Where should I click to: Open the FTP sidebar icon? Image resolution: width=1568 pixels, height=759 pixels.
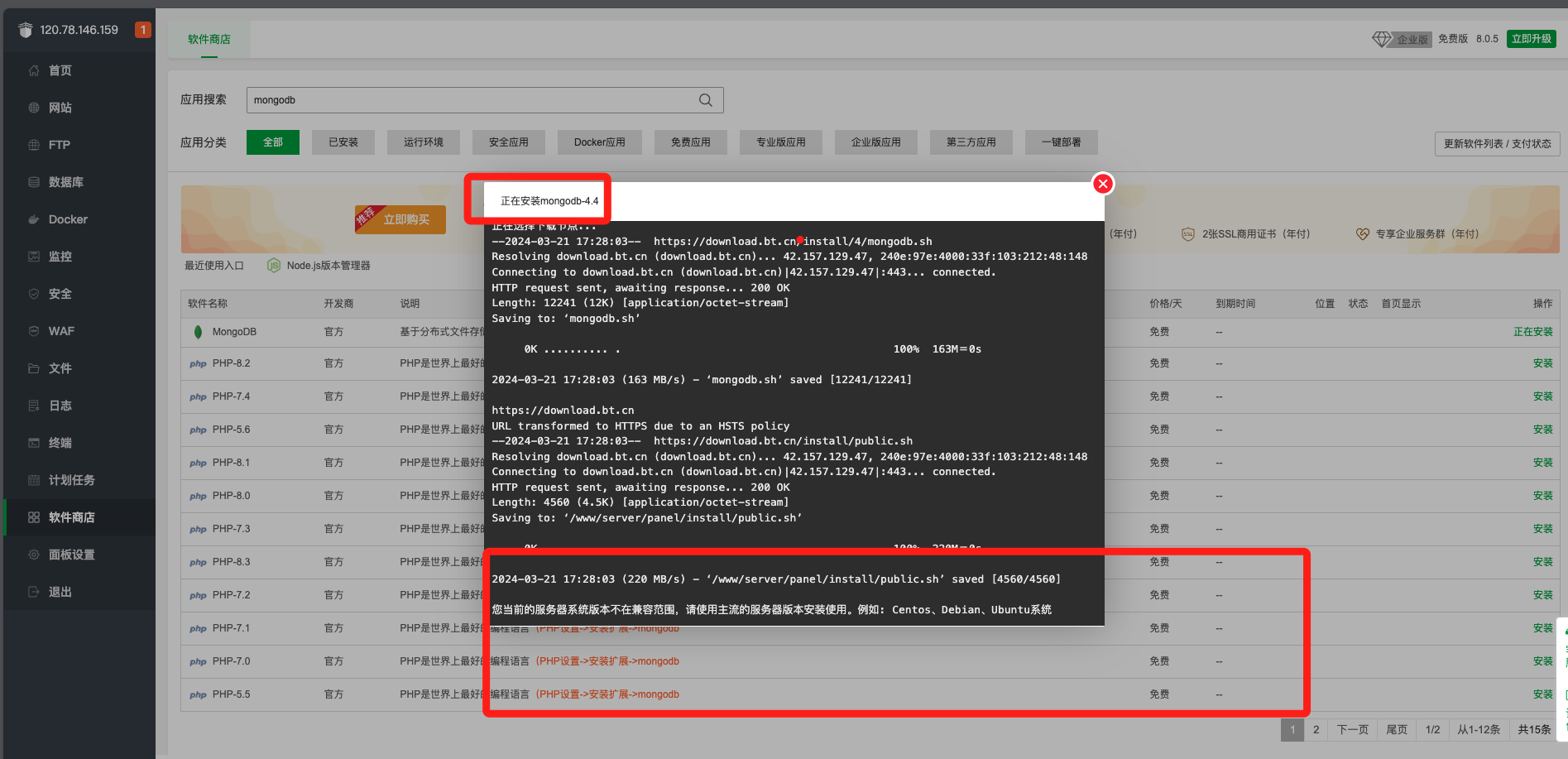pos(34,145)
